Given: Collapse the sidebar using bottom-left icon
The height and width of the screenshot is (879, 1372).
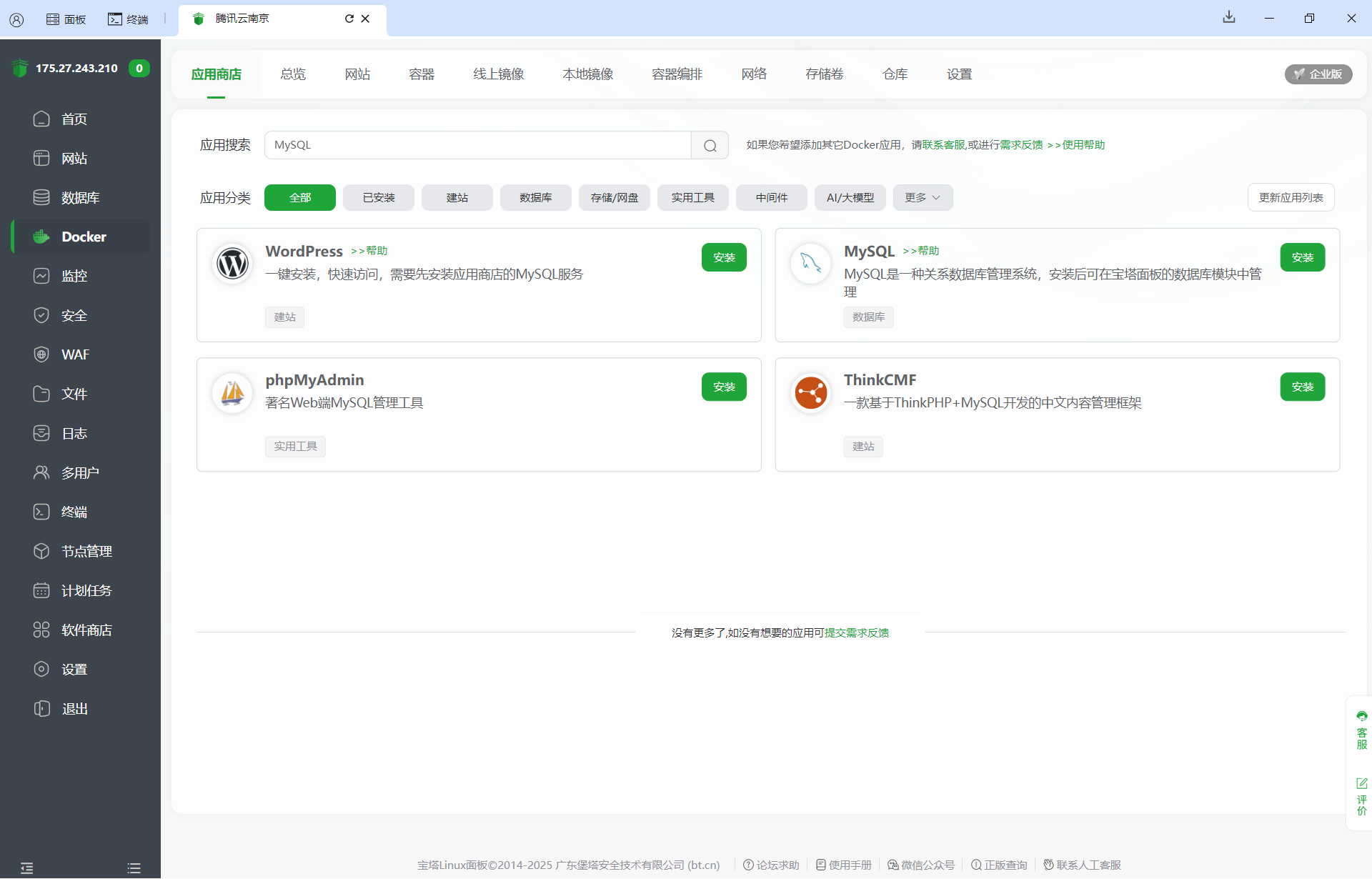Looking at the screenshot, I should tap(27, 868).
